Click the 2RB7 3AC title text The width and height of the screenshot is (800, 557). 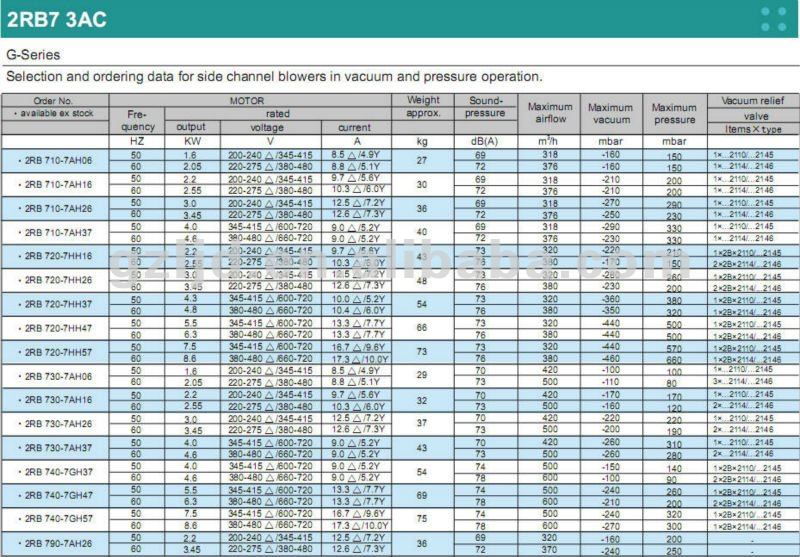57,19
